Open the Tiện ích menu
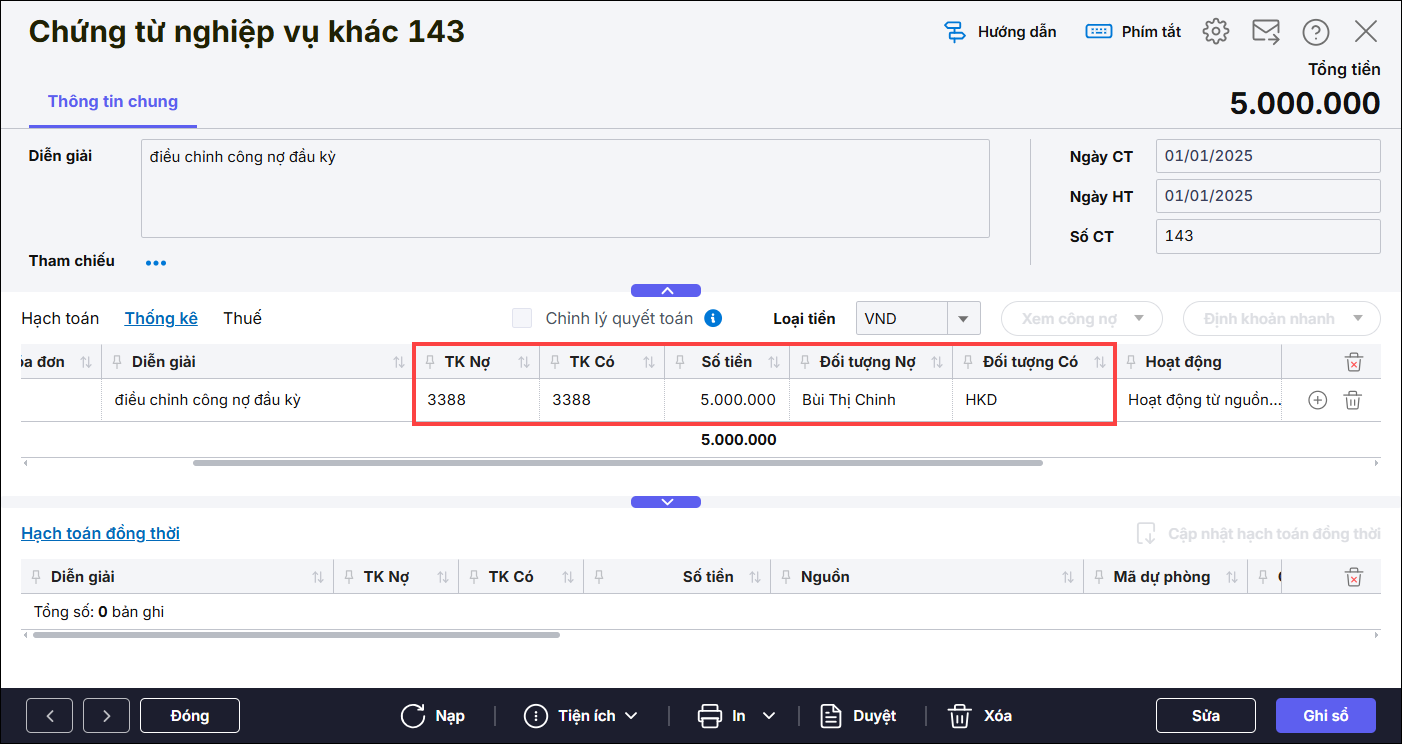This screenshot has height=744, width=1402. click(582, 716)
